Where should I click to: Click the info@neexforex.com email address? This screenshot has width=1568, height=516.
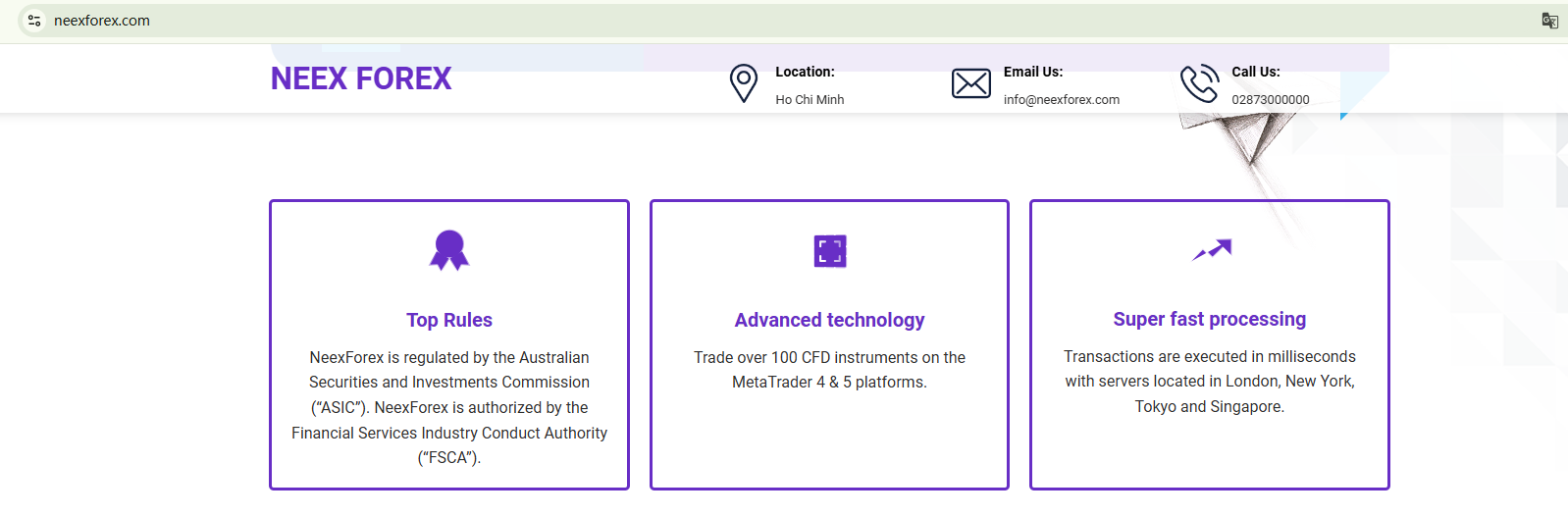click(x=1061, y=100)
